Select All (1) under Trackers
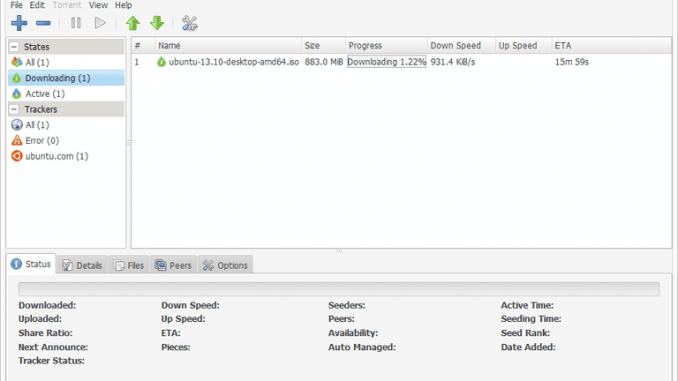678x381 pixels. pyautogui.click(x=66, y=125)
